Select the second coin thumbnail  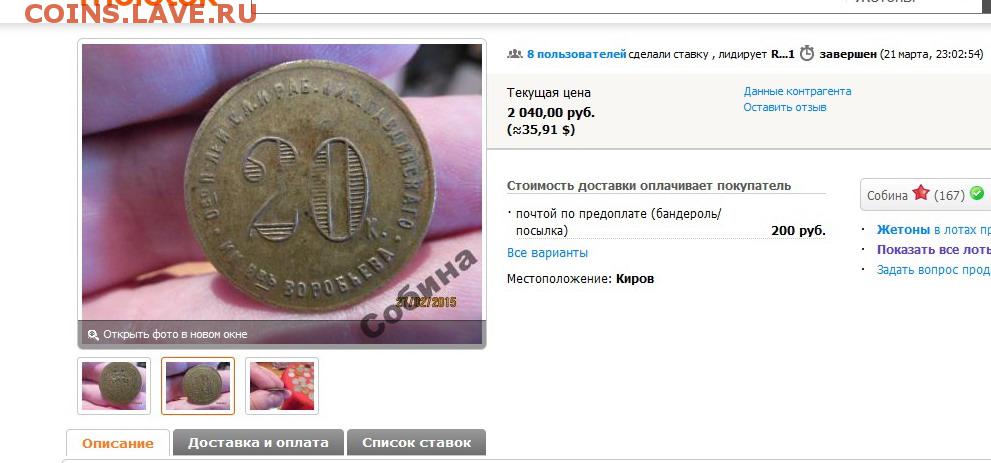tap(198, 386)
